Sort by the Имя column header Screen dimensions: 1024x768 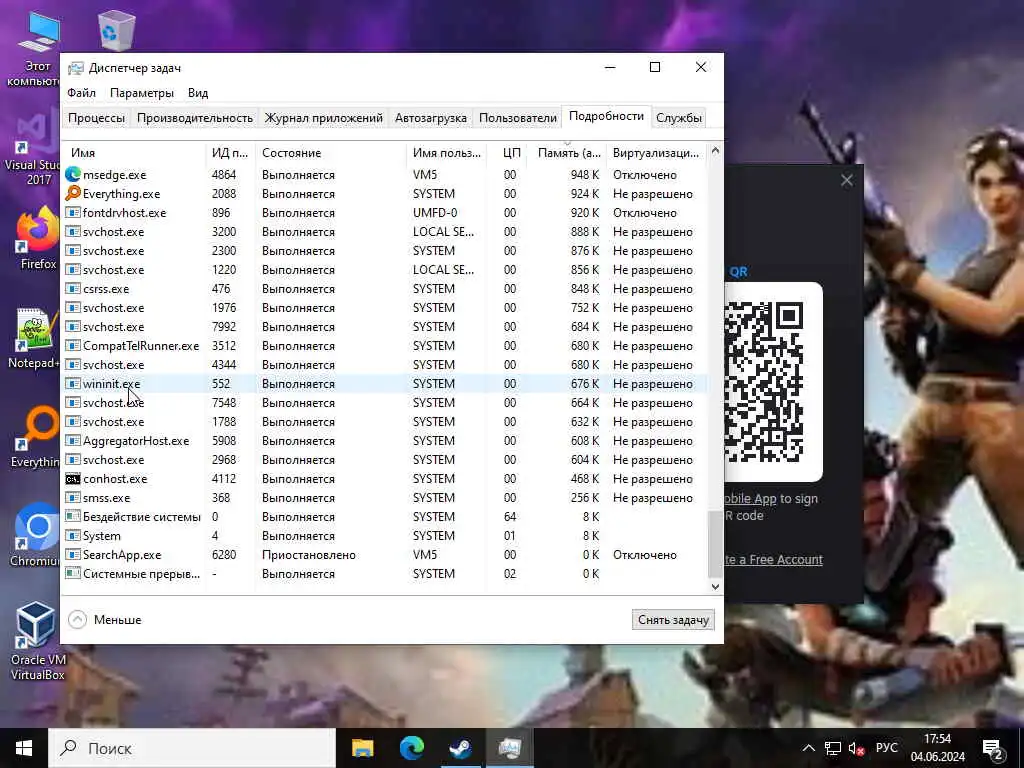pyautogui.click(x=134, y=153)
